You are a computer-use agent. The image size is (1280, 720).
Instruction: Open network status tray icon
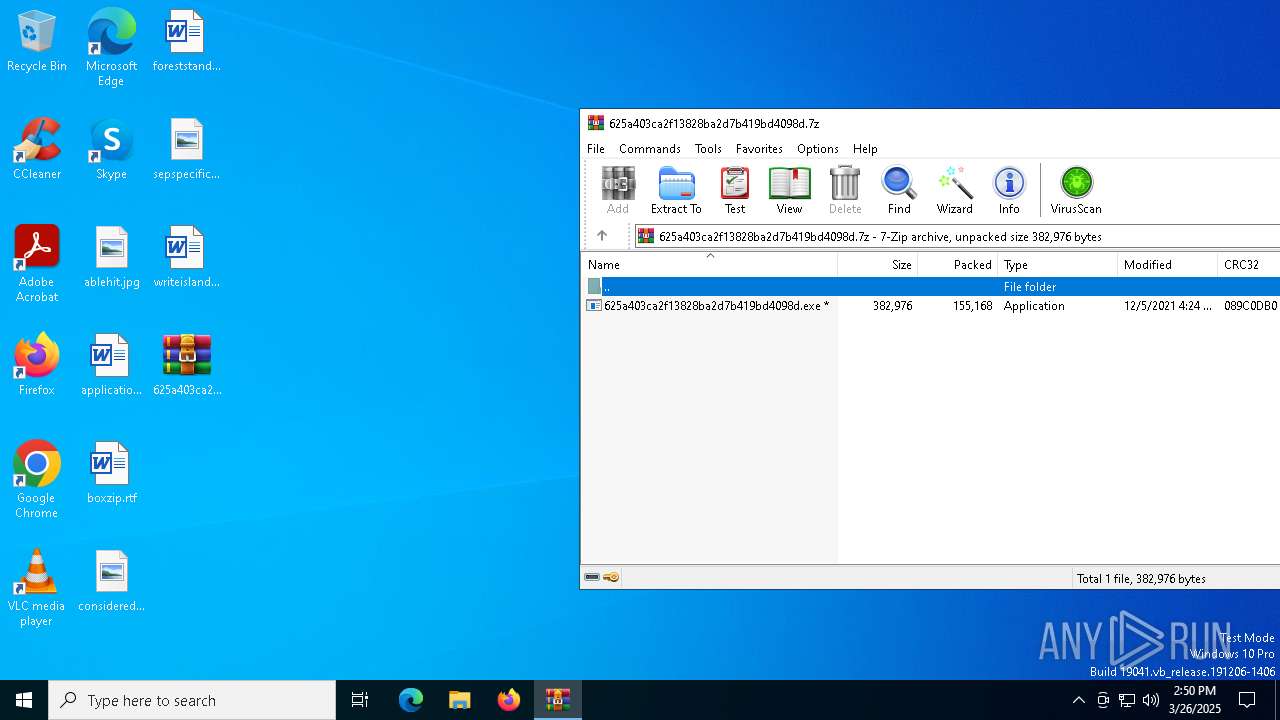click(x=1127, y=700)
